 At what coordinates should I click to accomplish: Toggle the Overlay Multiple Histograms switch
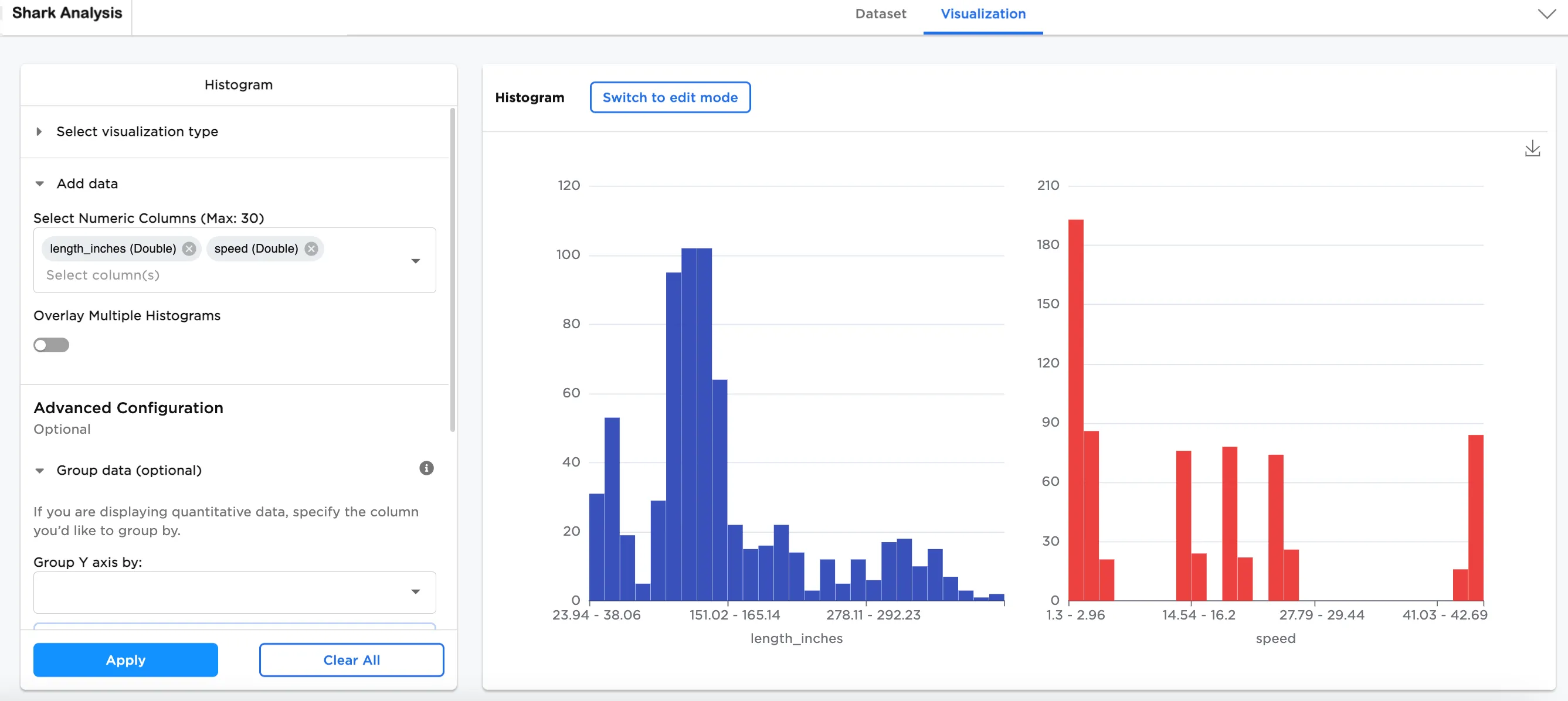click(x=51, y=345)
